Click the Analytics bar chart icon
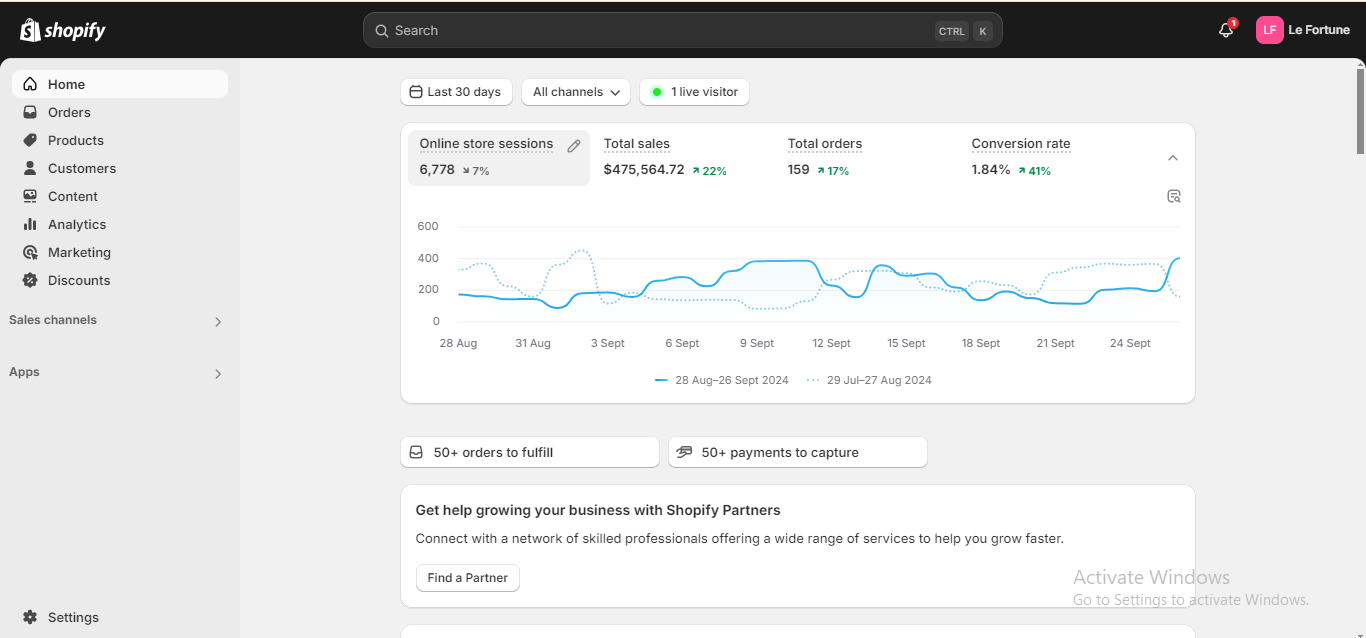Screen dimensions: 1366x638 [30, 224]
